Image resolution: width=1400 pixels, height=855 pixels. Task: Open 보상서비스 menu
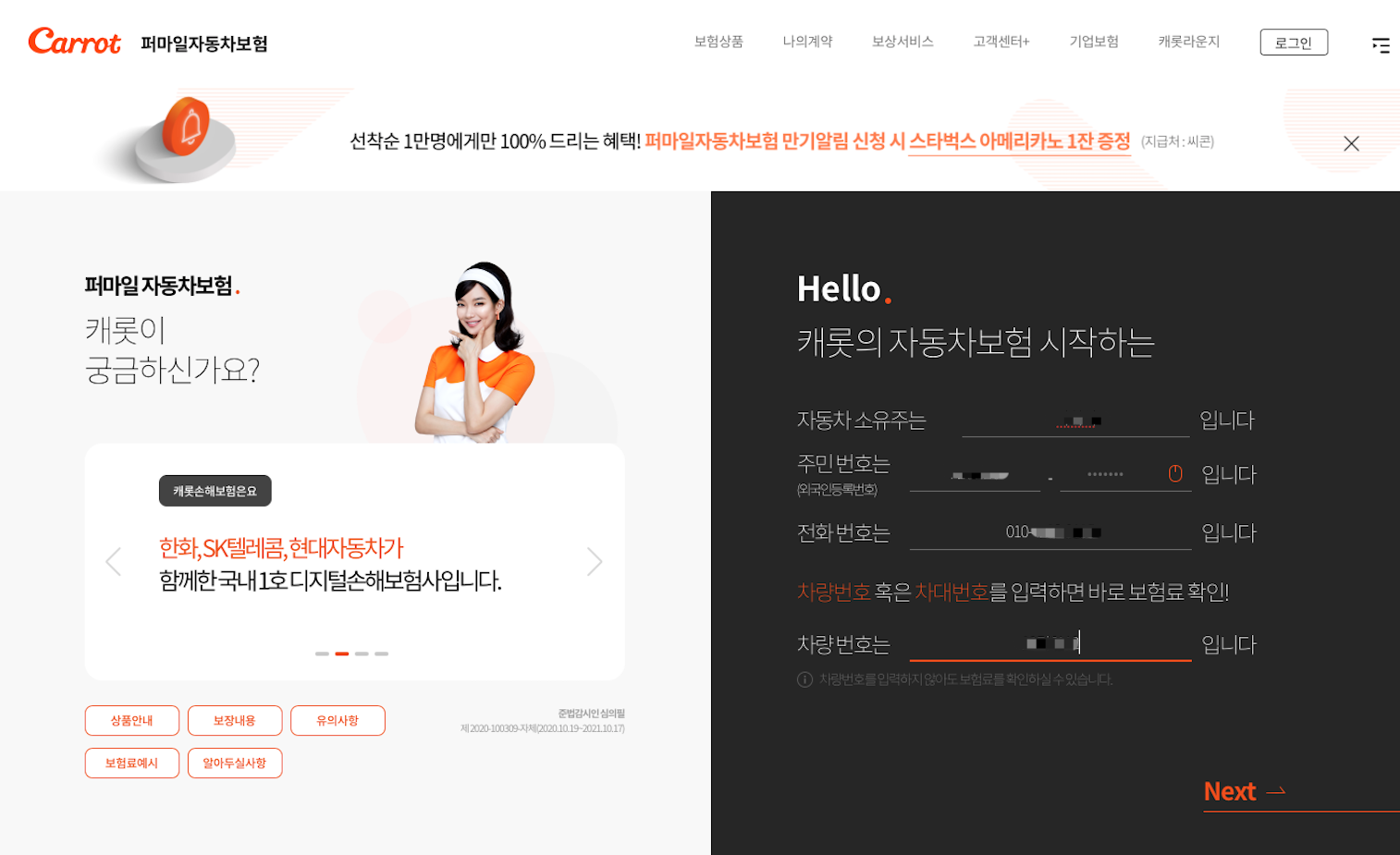click(x=903, y=42)
